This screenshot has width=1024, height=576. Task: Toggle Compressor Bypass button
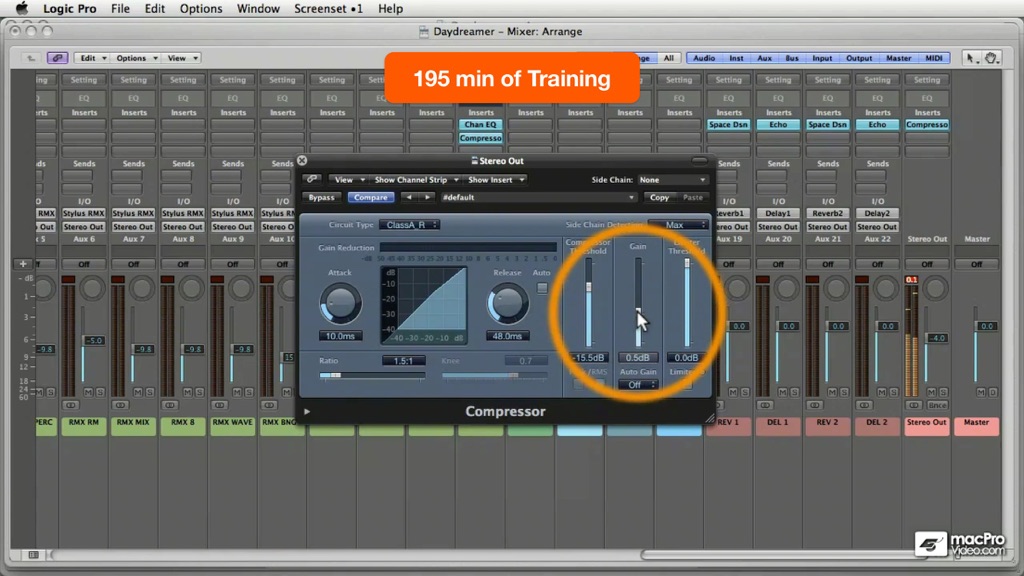click(321, 197)
